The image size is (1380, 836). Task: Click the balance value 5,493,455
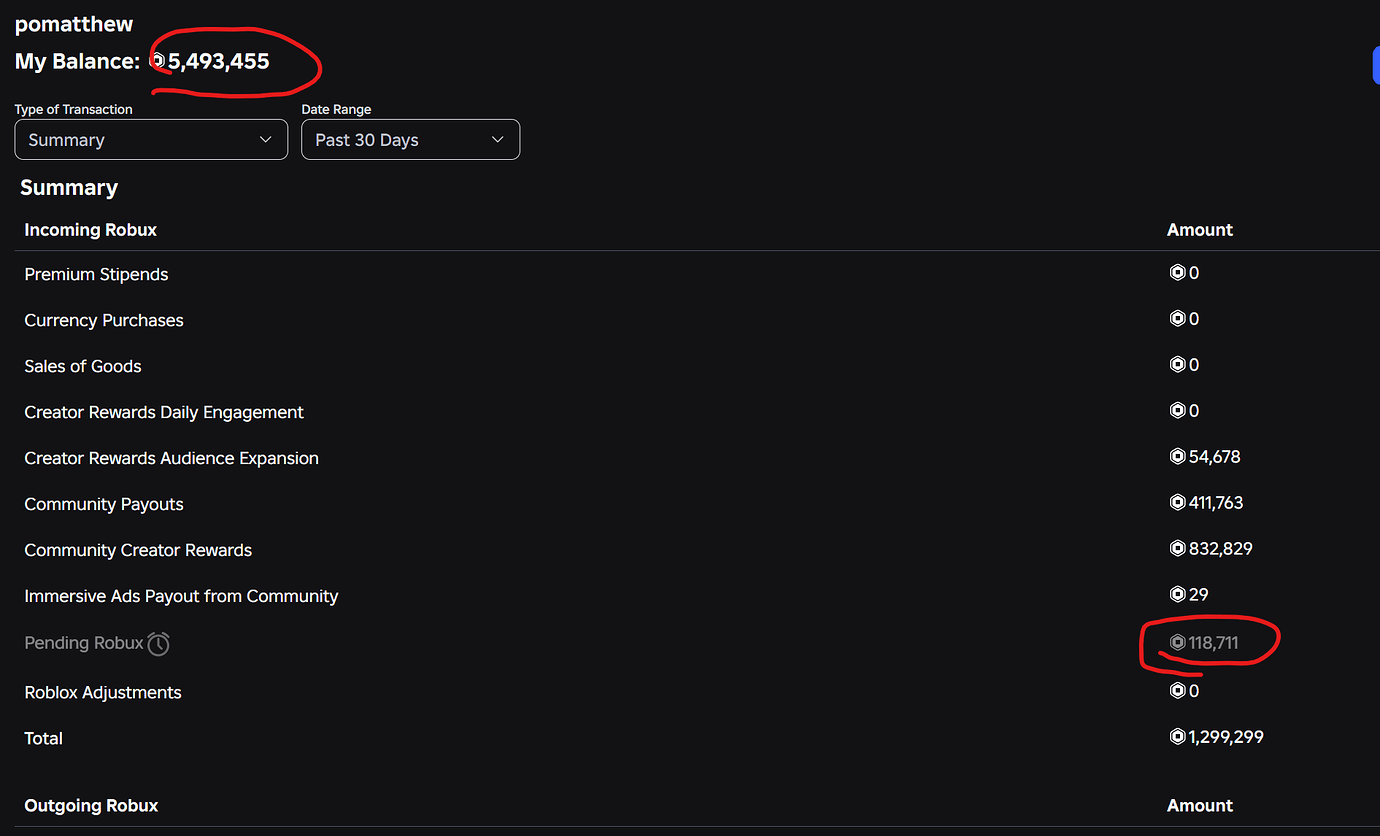(219, 61)
